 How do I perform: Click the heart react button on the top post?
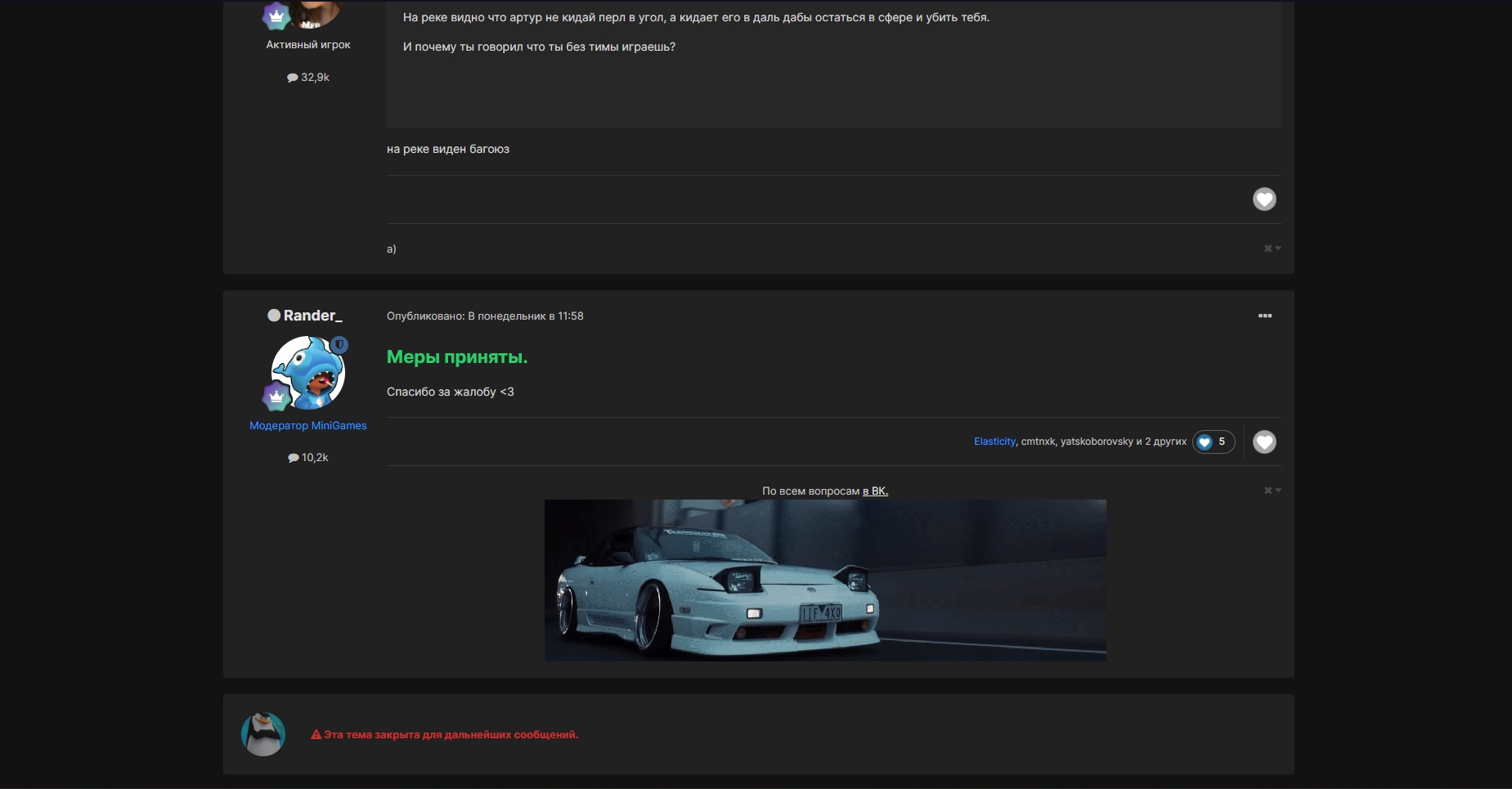[x=1264, y=199]
